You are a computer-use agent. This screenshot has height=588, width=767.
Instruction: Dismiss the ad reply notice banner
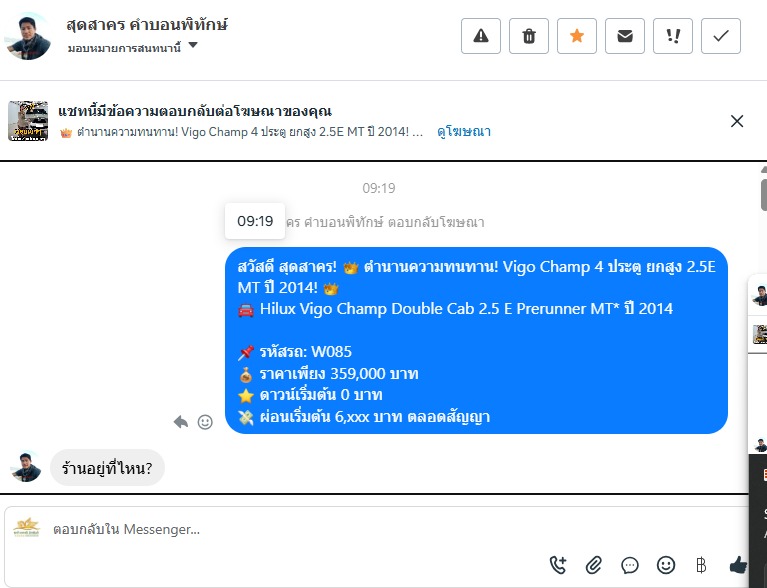click(737, 121)
